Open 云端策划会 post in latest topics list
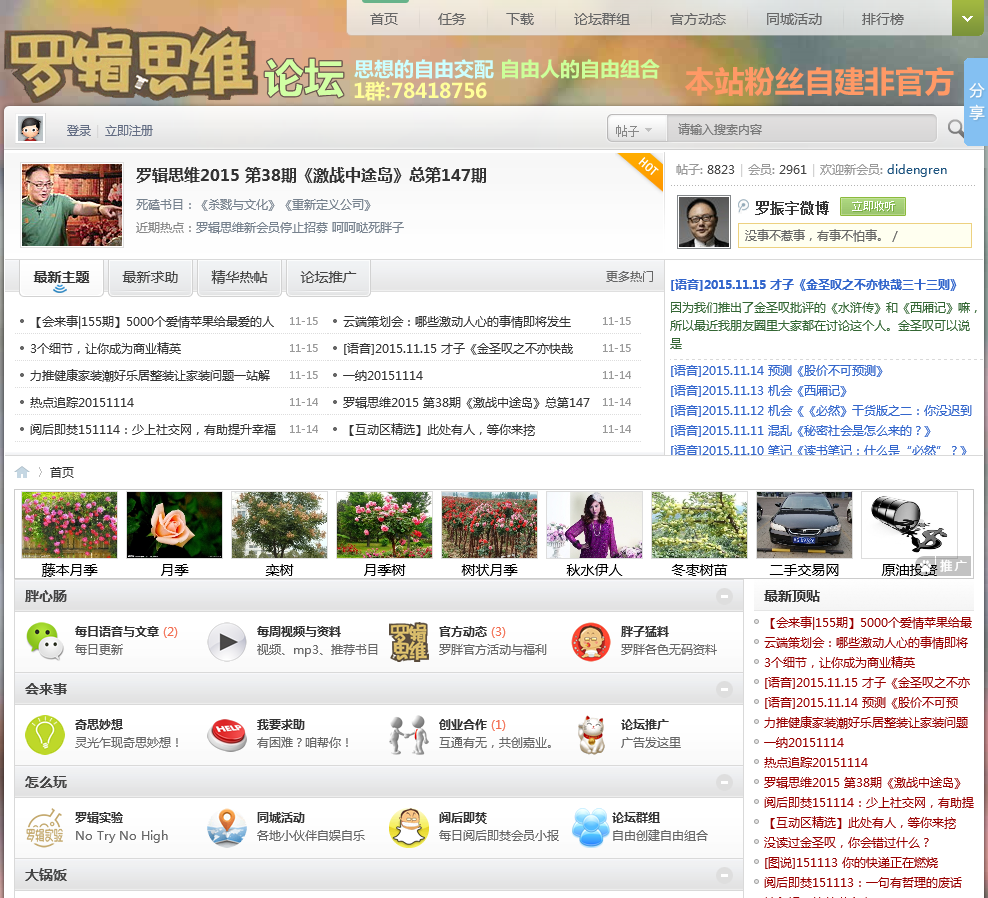The height and width of the screenshot is (898, 988). tap(457, 322)
